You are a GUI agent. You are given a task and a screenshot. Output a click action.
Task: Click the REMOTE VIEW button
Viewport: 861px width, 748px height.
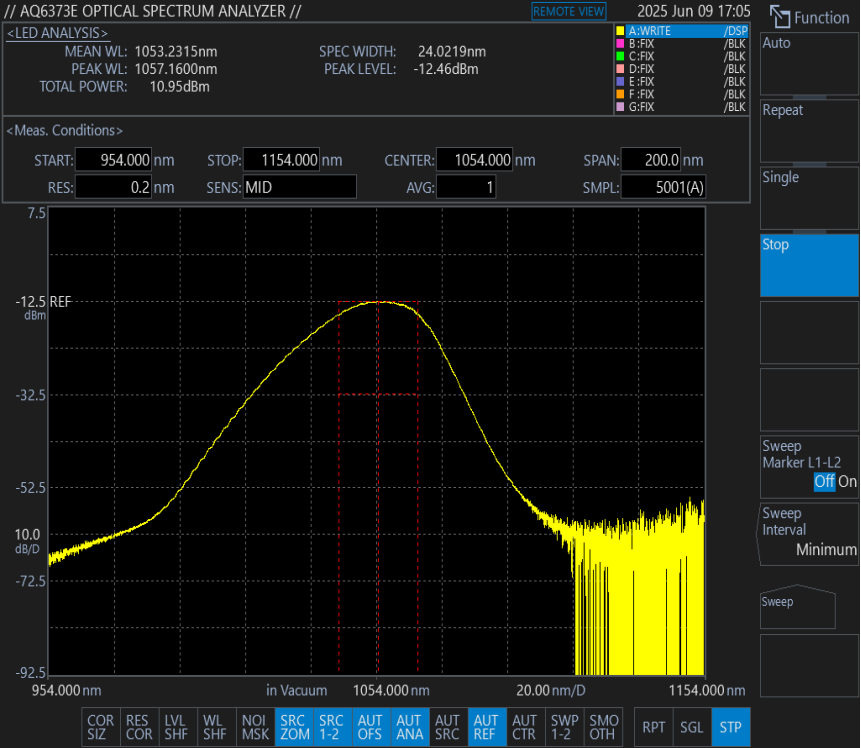(x=568, y=11)
